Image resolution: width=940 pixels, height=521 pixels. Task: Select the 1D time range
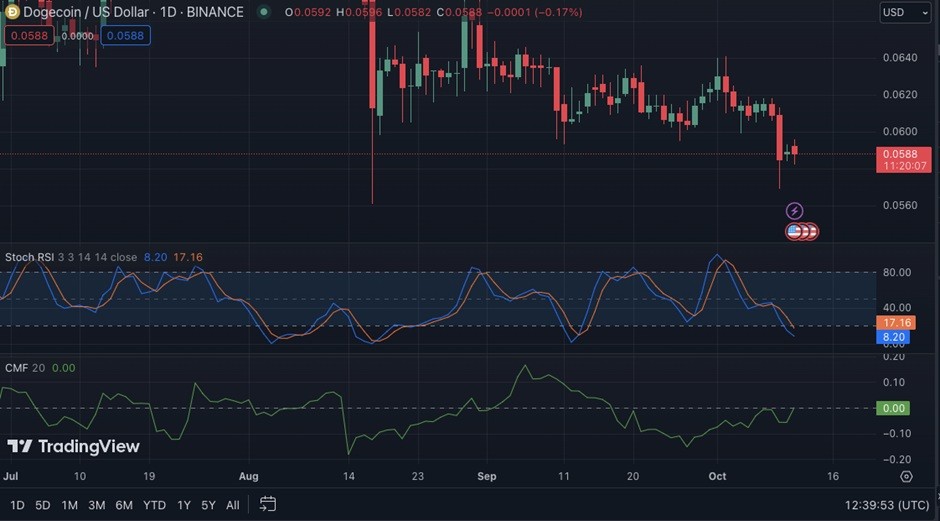tap(17, 505)
